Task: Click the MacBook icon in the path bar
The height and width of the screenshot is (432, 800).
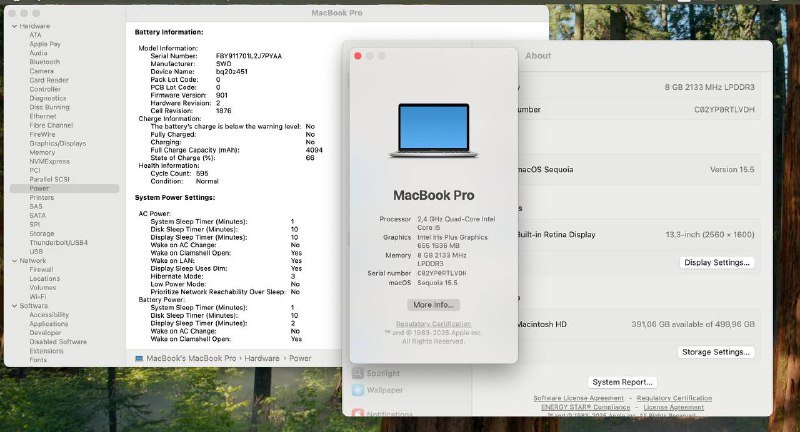Action: coord(139,359)
